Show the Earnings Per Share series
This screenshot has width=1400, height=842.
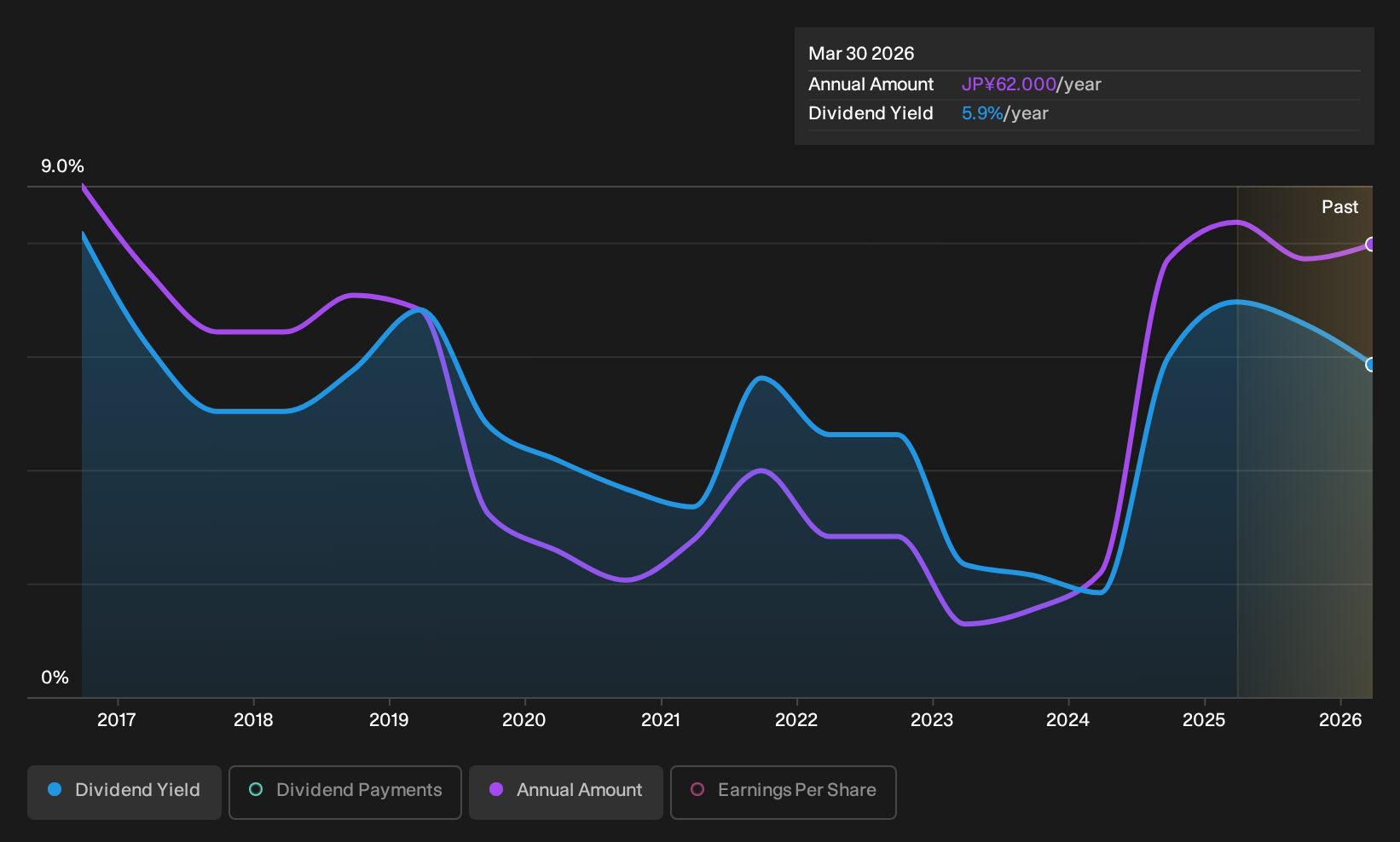click(x=784, y=792)
